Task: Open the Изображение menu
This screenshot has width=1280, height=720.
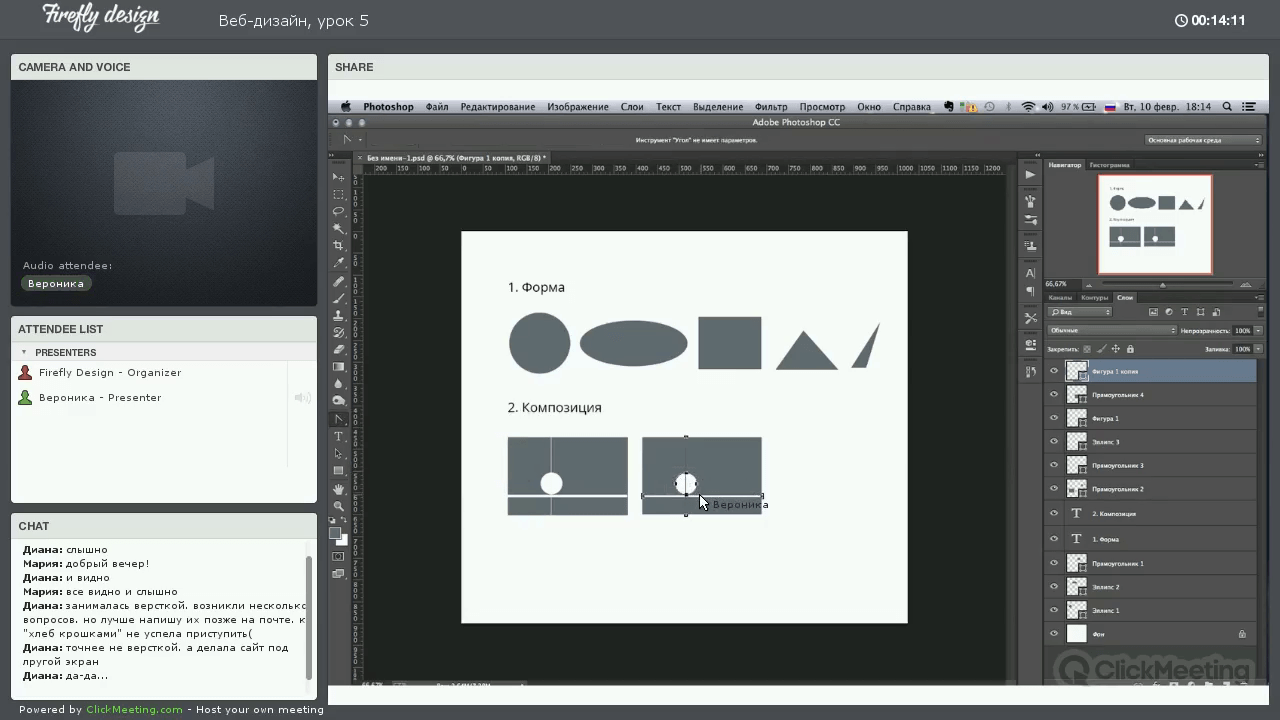Action: pos(578,107)
